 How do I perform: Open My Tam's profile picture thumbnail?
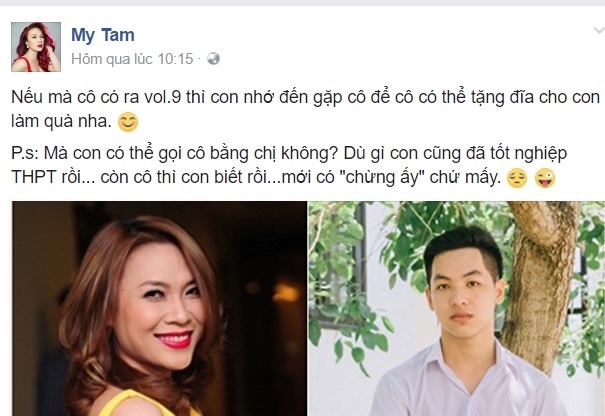click(36, 47)
